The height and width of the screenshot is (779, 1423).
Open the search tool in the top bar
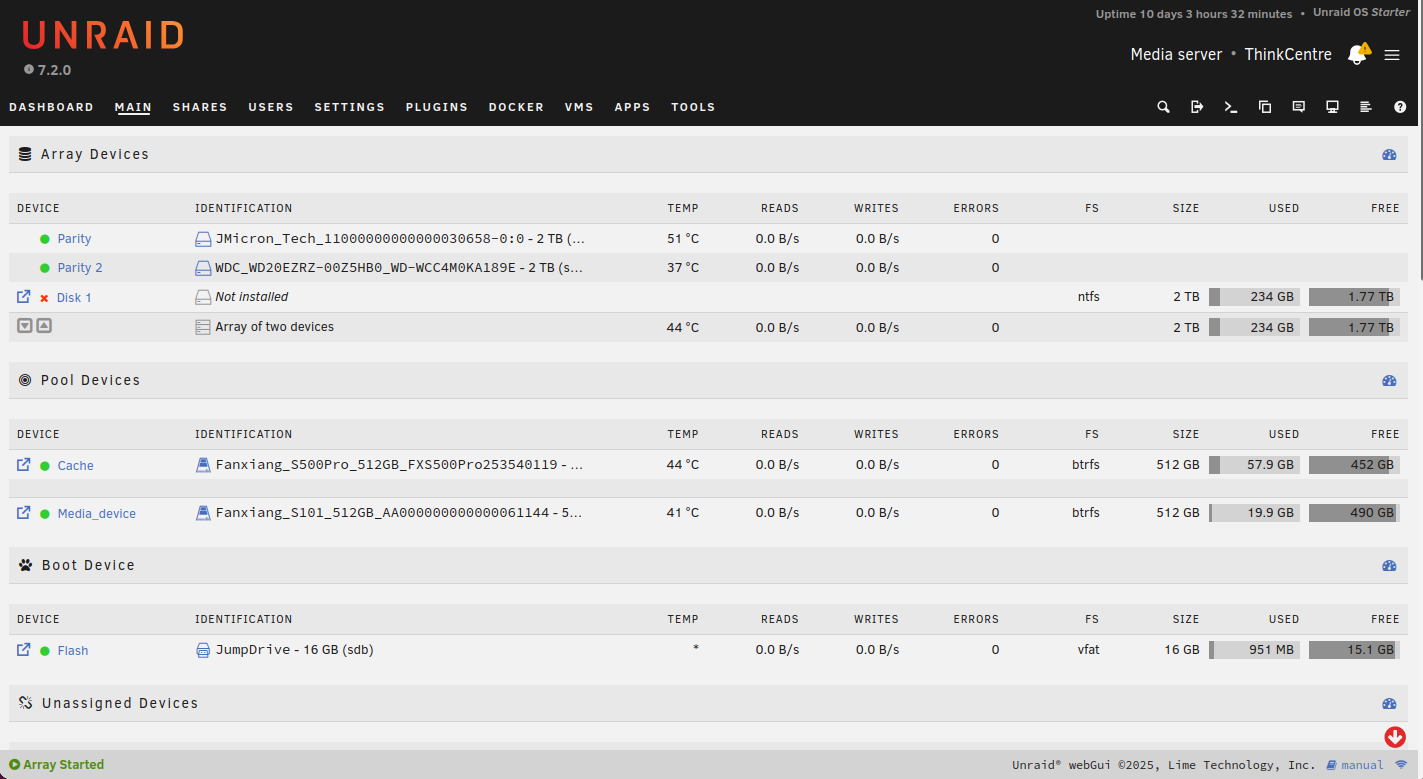[x=1163, y=107]
